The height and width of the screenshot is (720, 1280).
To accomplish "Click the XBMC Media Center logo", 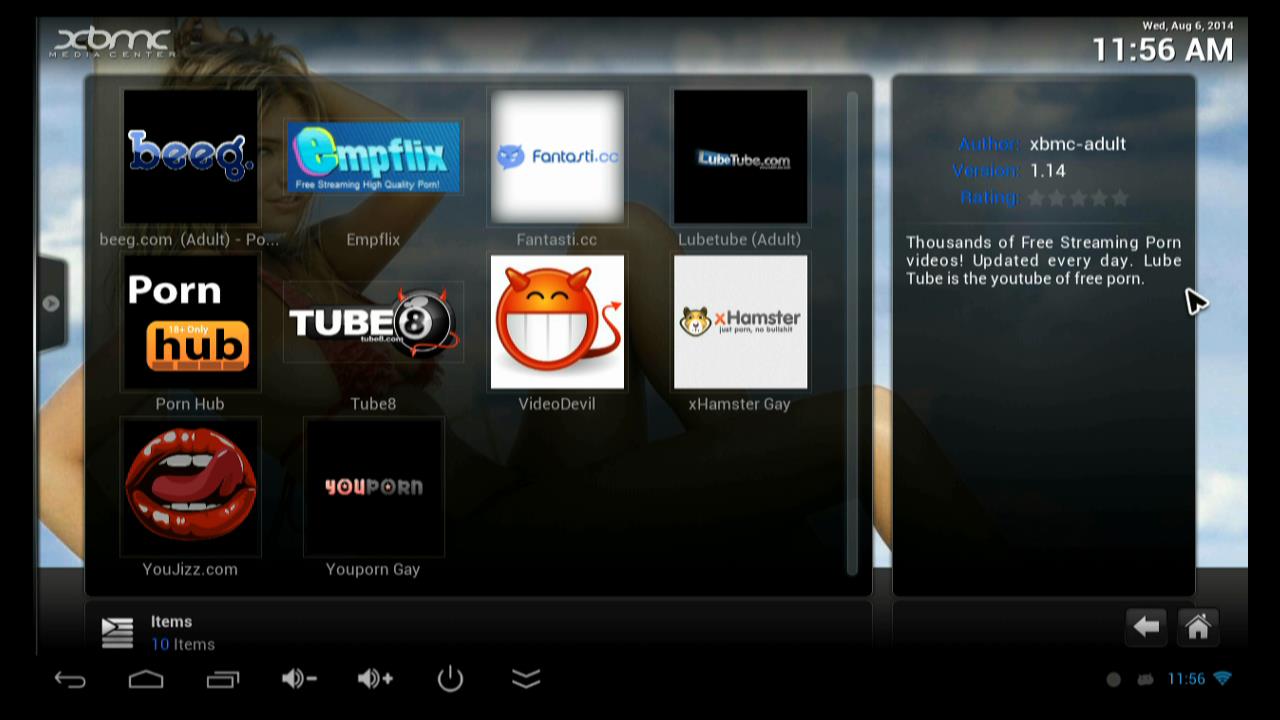I will pyautogui.click(x=112, y=42).
